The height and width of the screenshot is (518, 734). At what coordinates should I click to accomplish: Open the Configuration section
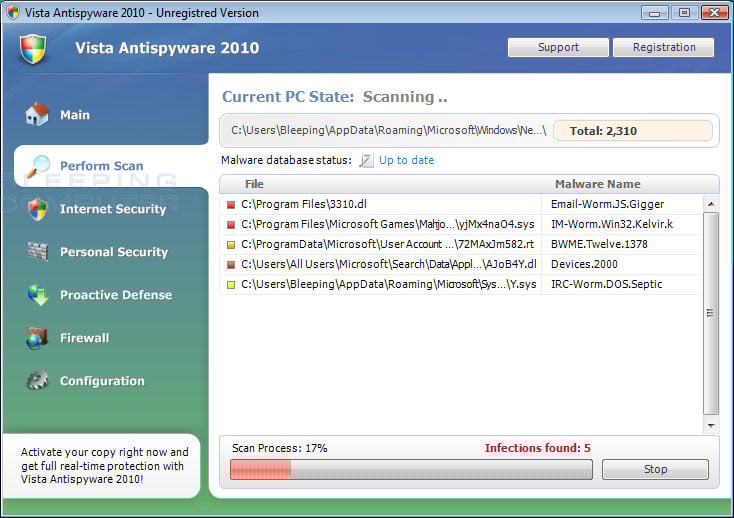pos(102,381)
